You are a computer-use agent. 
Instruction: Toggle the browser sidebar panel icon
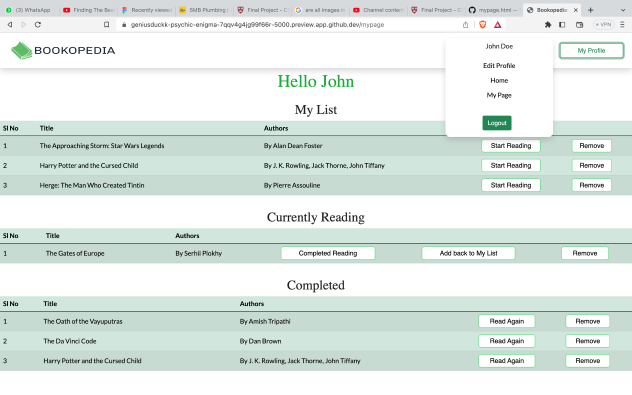click(562, 25)
